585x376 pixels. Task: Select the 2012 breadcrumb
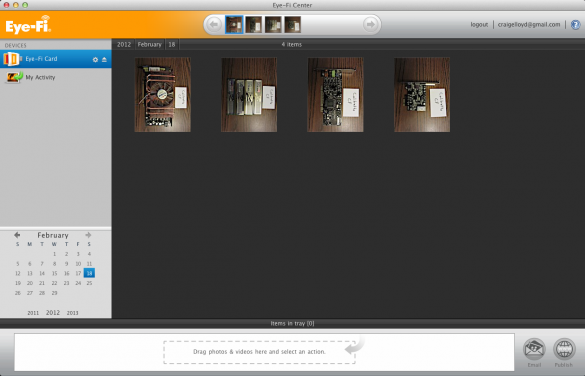[x=124, y=44]
